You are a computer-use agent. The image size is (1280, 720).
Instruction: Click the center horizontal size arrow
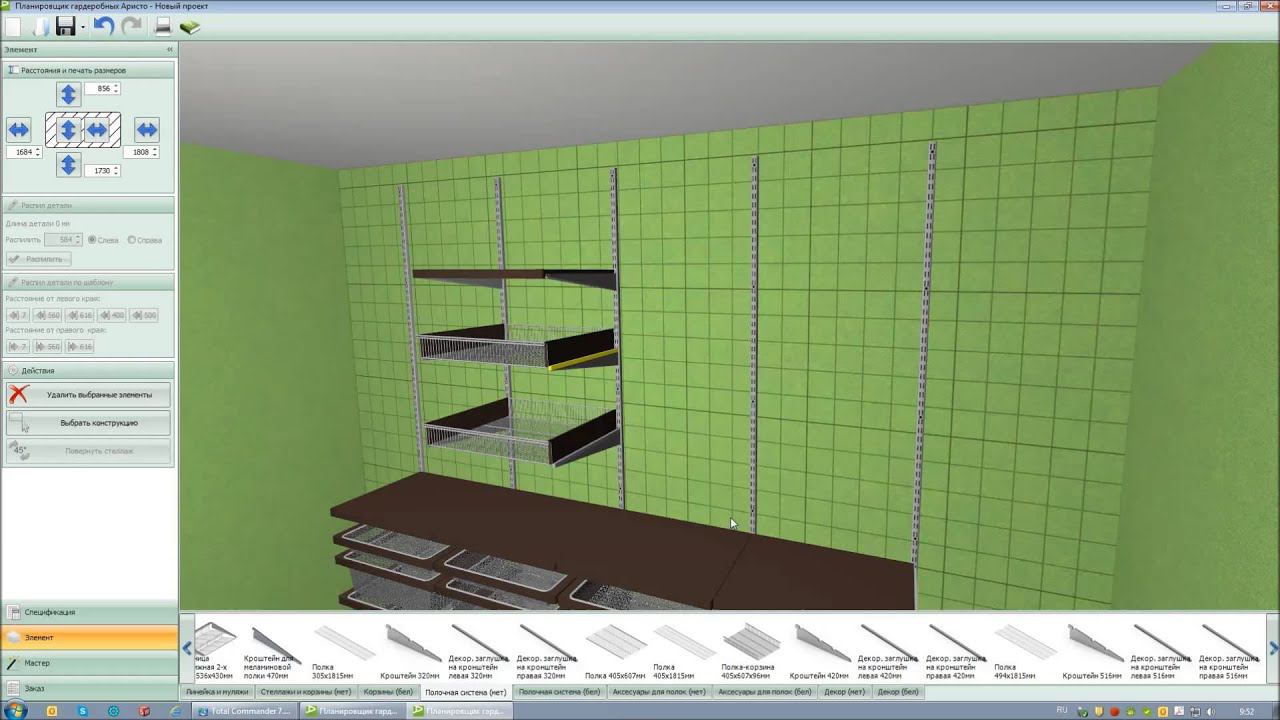[x=96, y=130]
